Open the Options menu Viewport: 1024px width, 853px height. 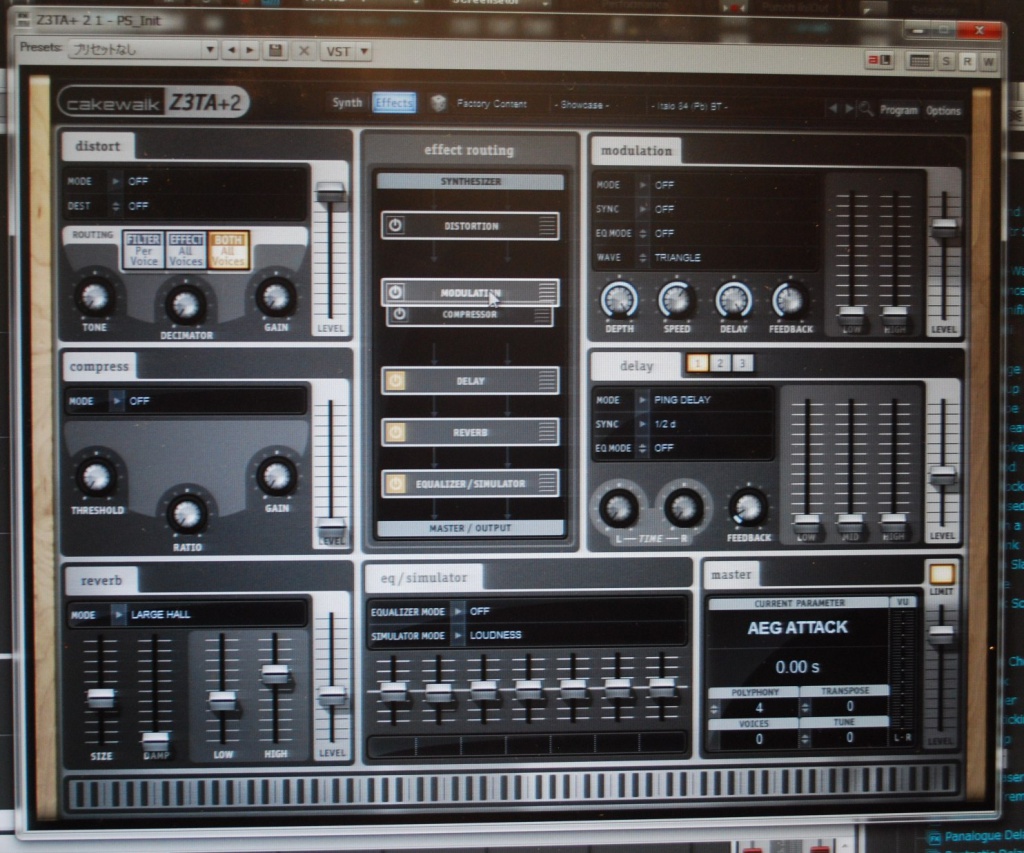click(x=943, y=110)
